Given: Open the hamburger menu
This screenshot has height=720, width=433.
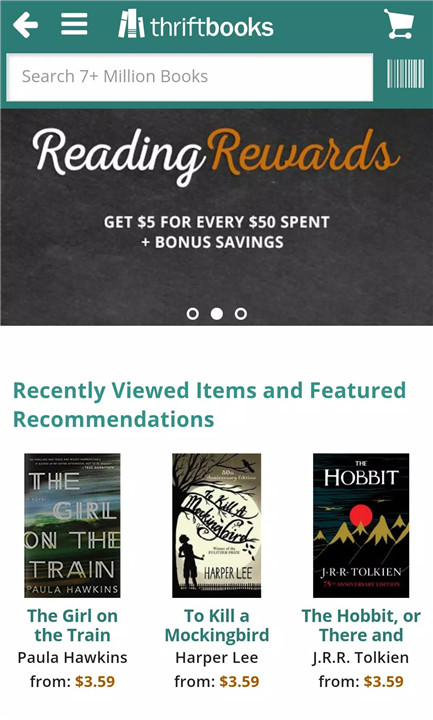Looking at the screenshot, I should click(x=74, y=24).
